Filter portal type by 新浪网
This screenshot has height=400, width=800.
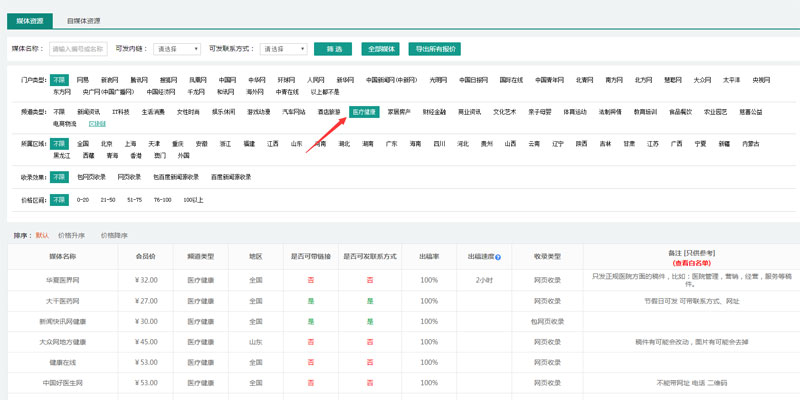pyautogui.click(x=109, y=80)
